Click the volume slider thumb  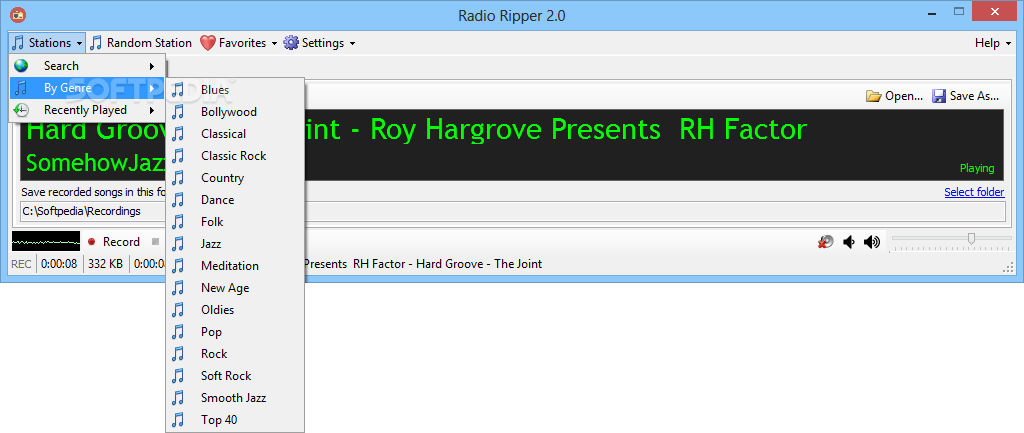pos(971,238)
